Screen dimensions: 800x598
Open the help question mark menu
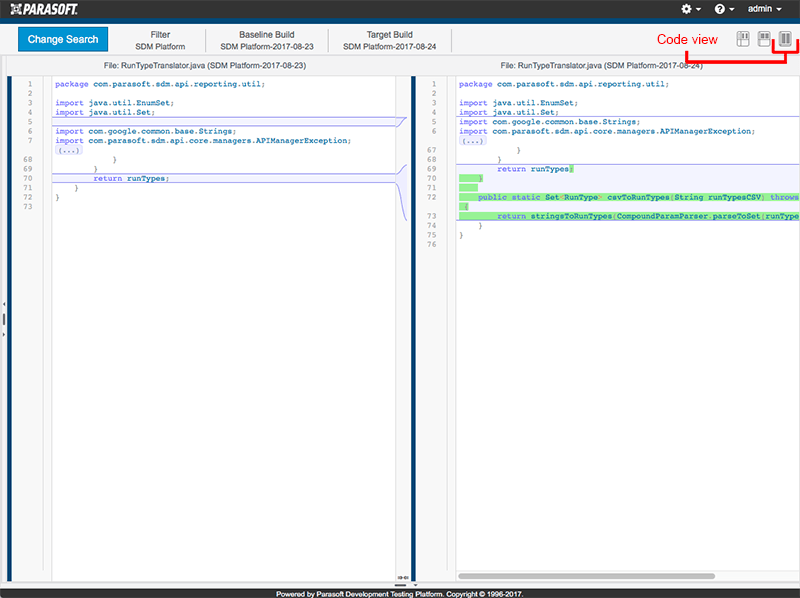pyautogui.click(x=724, y=9)
